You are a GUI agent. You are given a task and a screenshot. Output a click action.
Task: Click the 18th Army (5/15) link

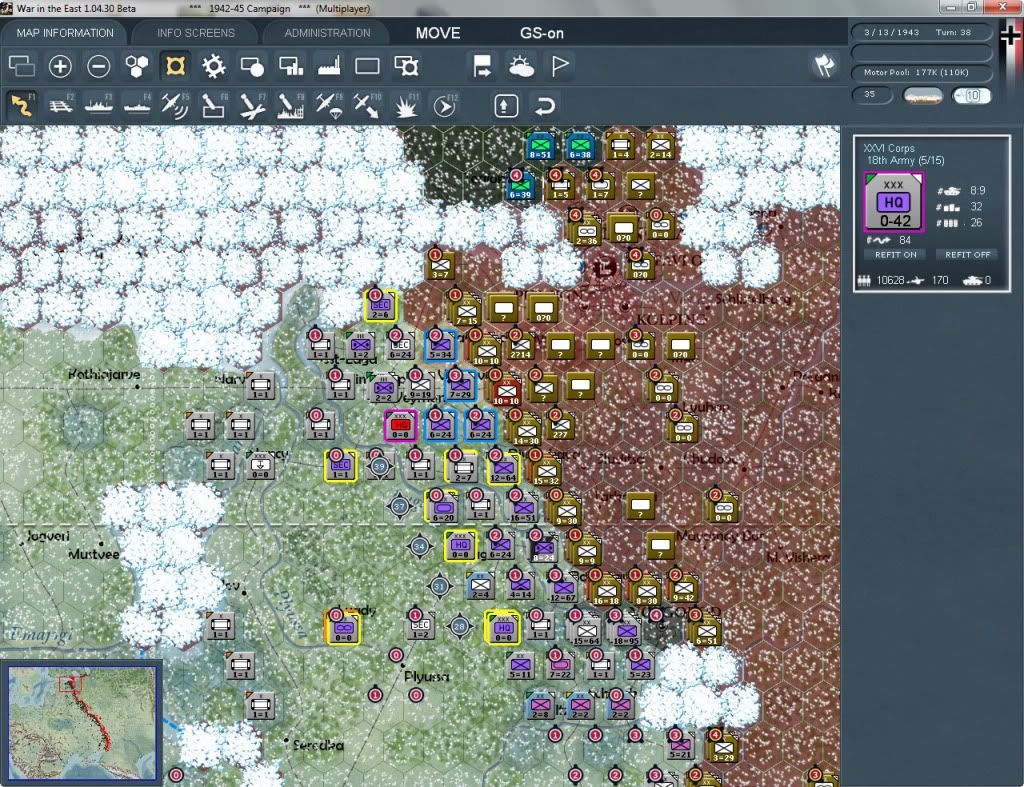(905, 161)
